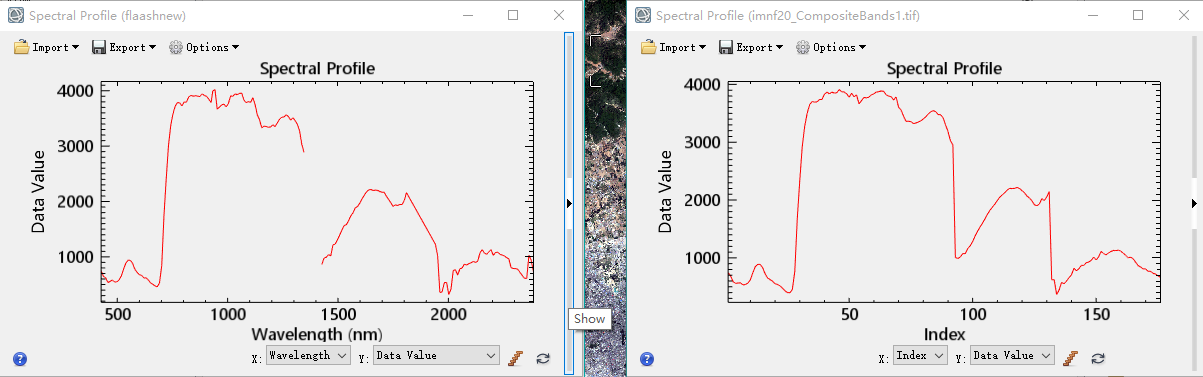The width and height of the screenshot is (1203, 377).
Task: Open Import menu in imnf20_CompositeBands1 window
Action: click(x=673, y=47)
